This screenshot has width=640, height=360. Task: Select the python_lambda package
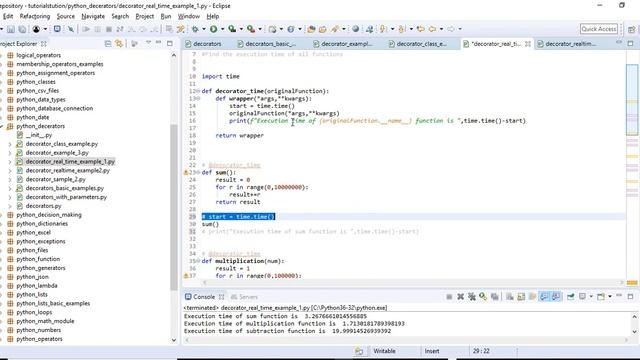(37, 286)
